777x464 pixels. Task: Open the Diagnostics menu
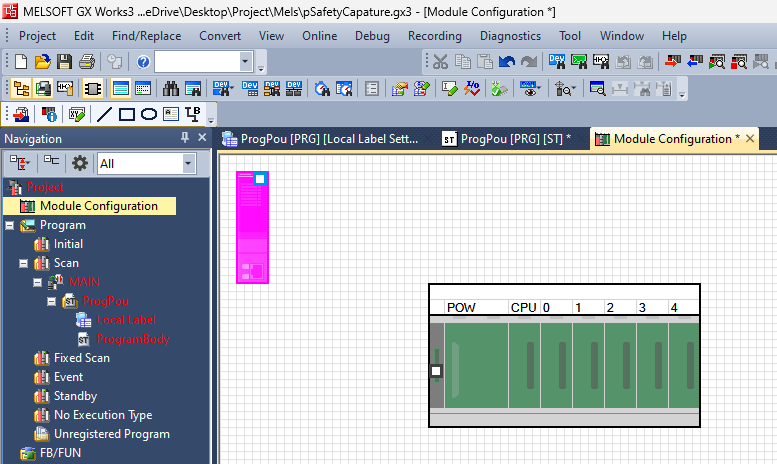pos(510,35)
